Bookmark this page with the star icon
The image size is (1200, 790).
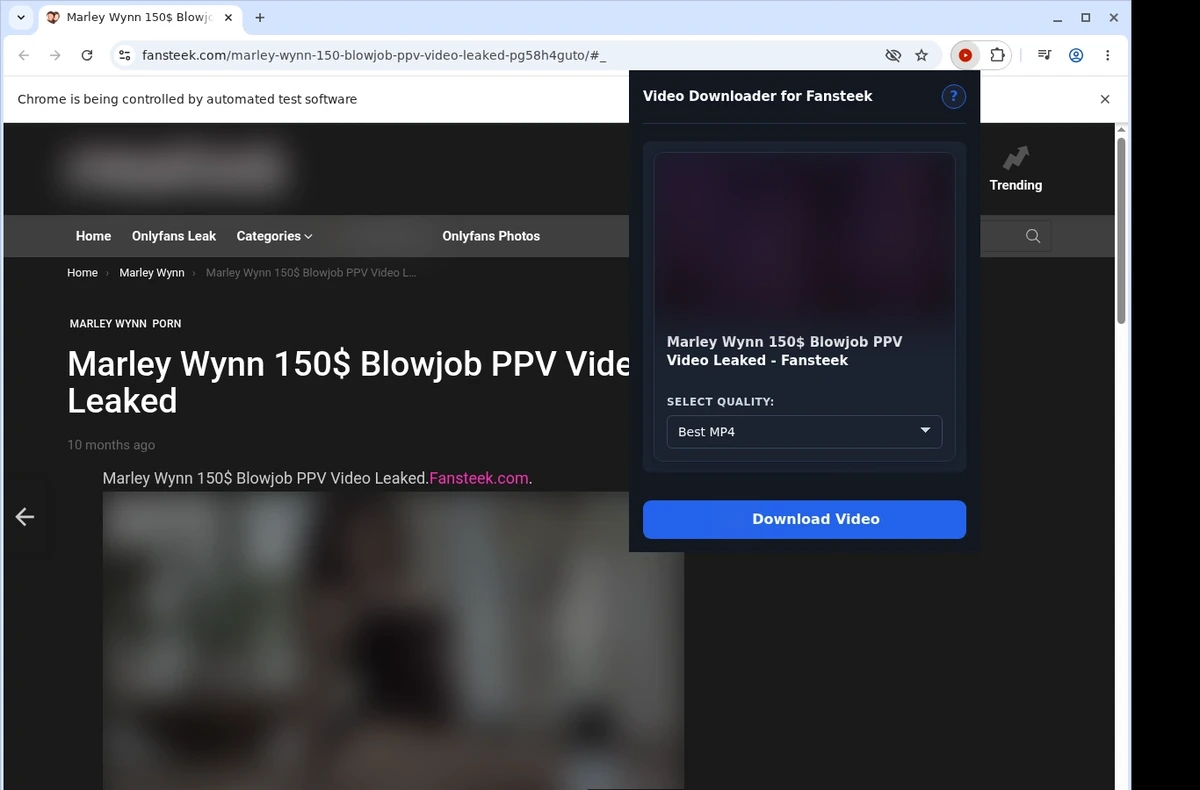[922, 56]
